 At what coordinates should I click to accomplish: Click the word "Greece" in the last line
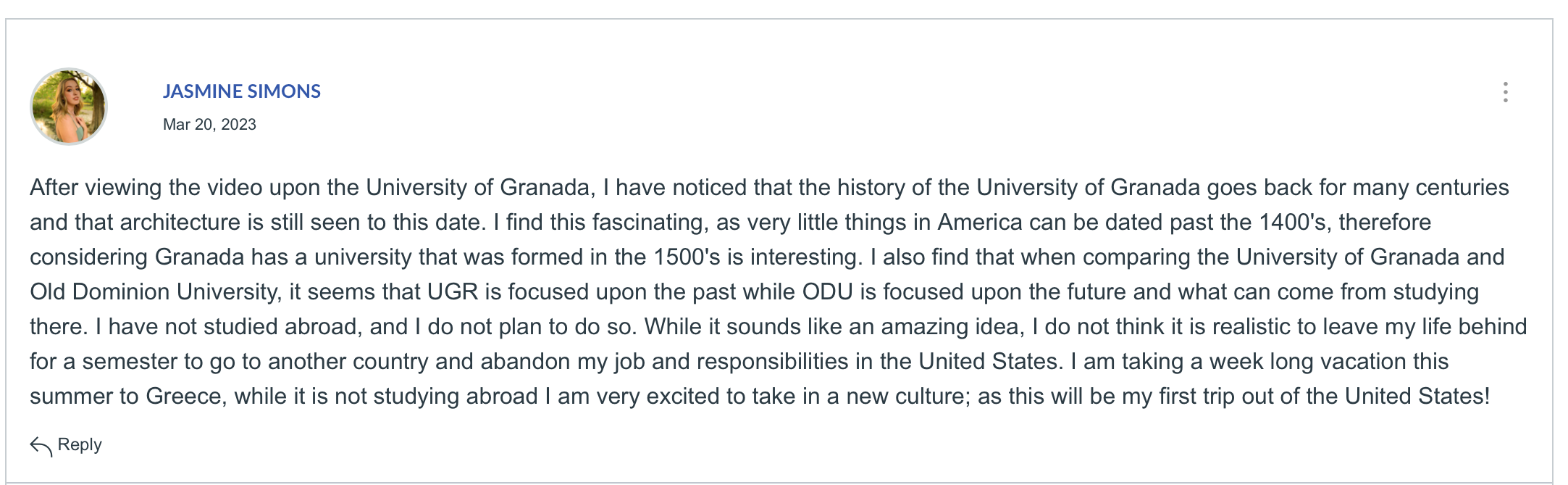(x=184, y=397)
